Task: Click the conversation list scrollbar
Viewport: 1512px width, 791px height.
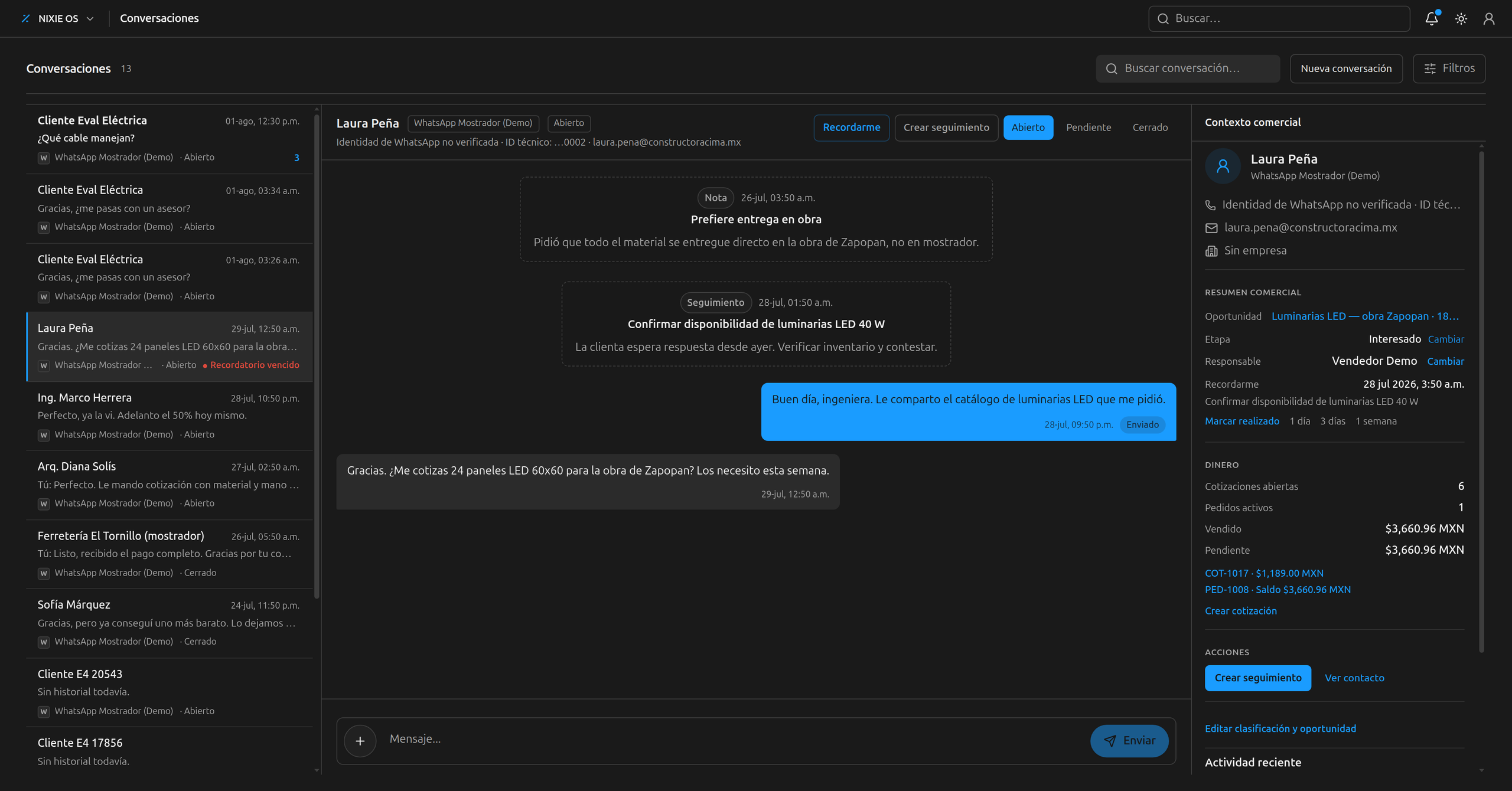Action: coord(317,356)
